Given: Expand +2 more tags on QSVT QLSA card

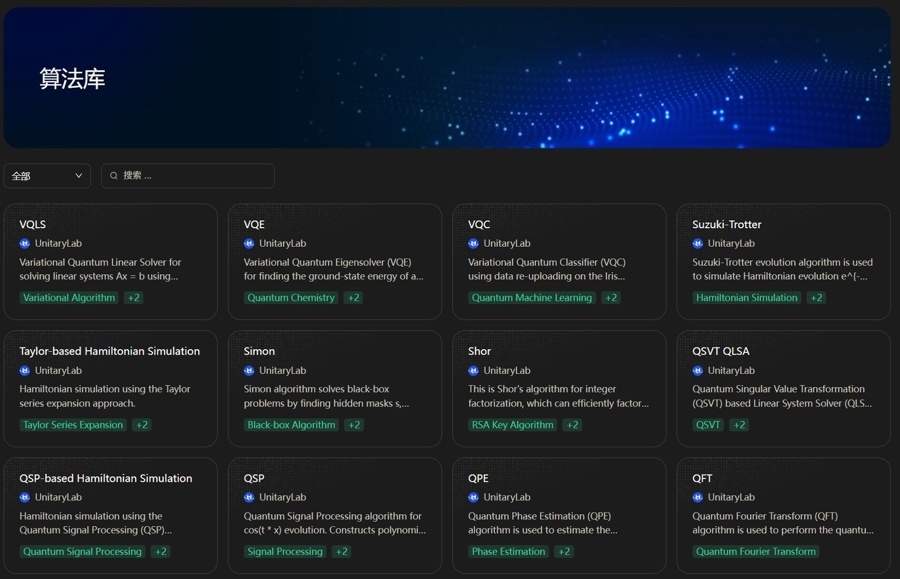Looking at the screenshot, I should [x=739, y=425].
